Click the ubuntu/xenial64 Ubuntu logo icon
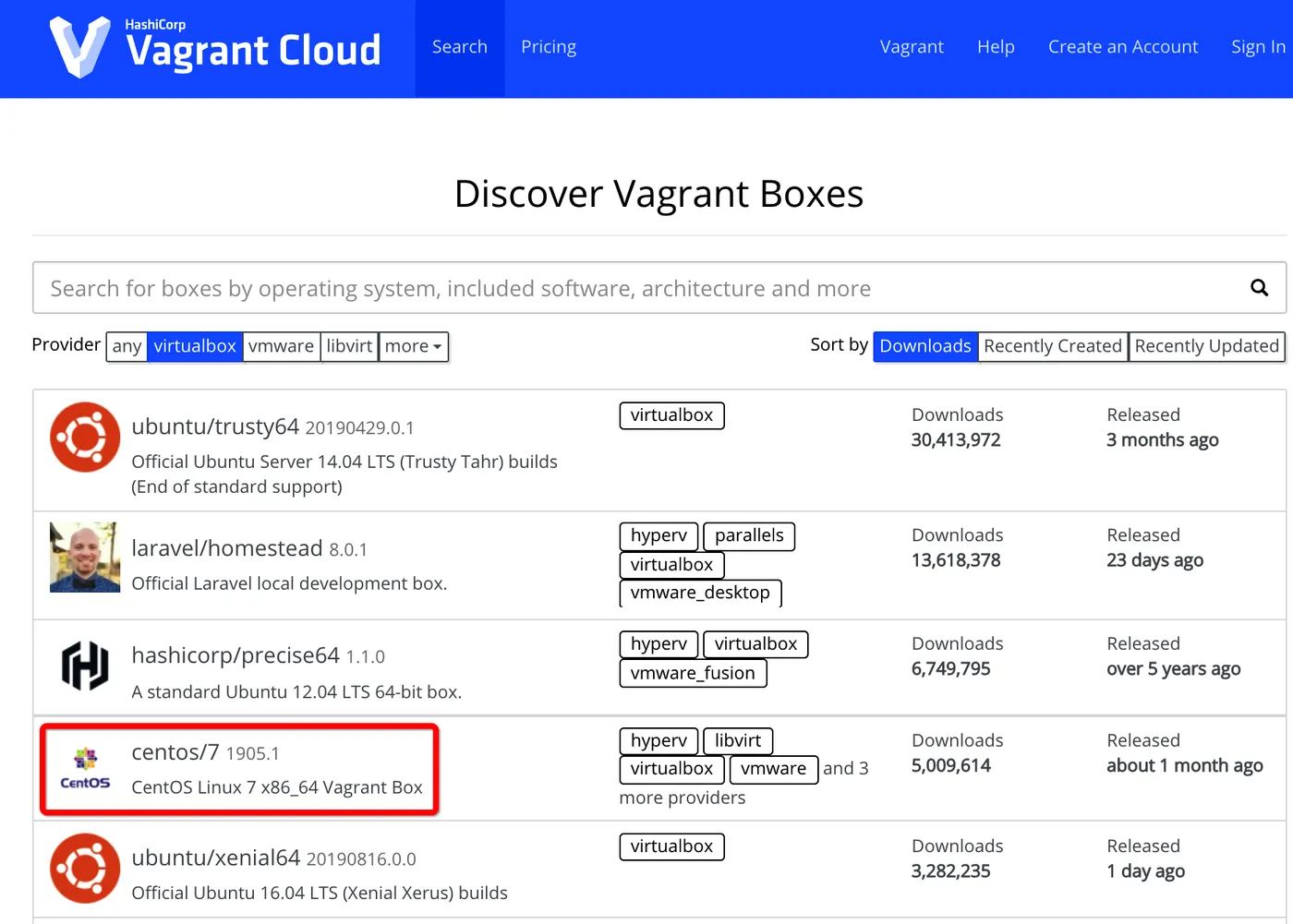The width and height of the screenshot is (1293, 924). coord(85,869)
